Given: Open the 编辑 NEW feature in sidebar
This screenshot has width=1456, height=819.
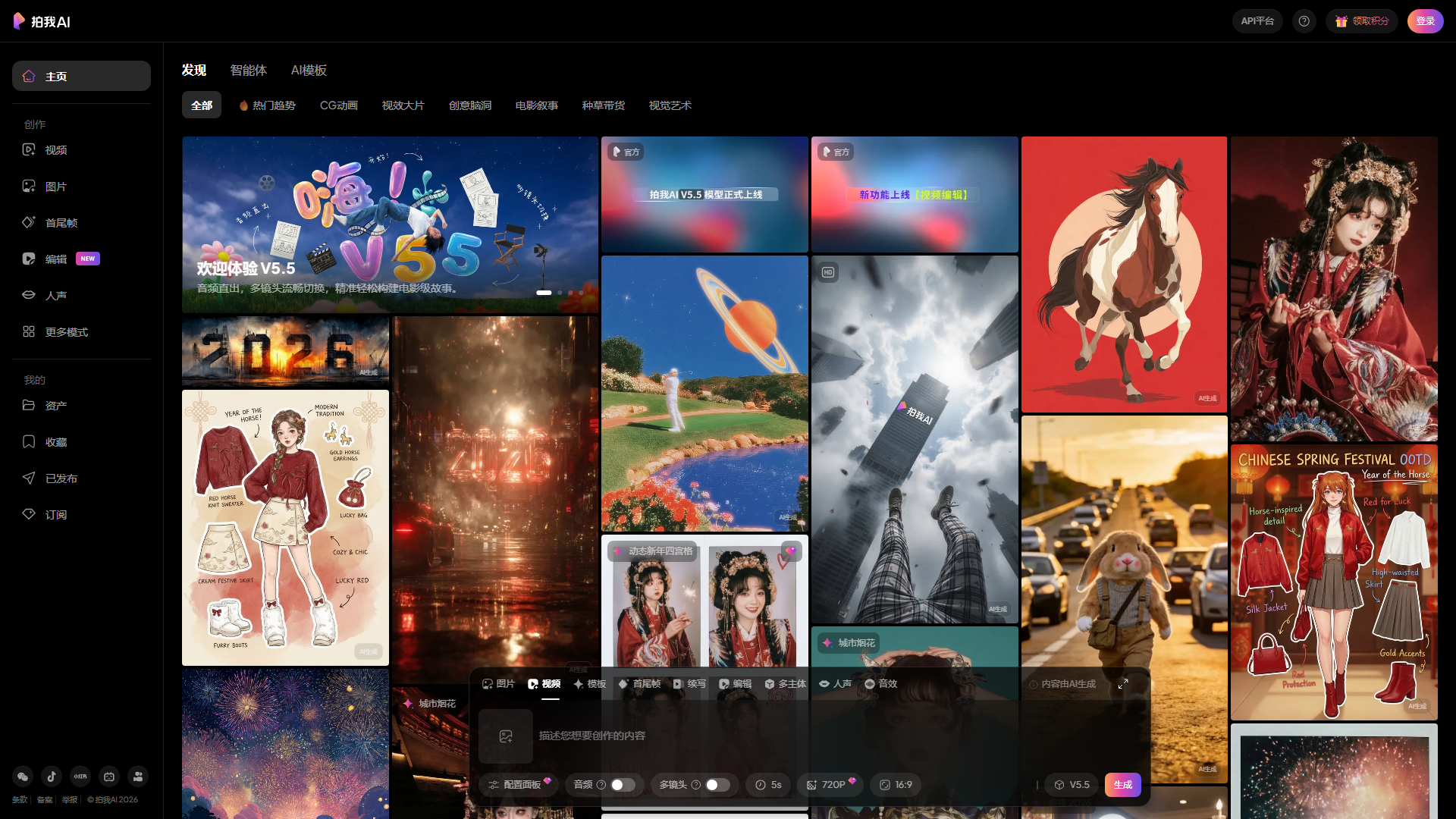Looking at the screenshot, I should [x=56, y=259].
